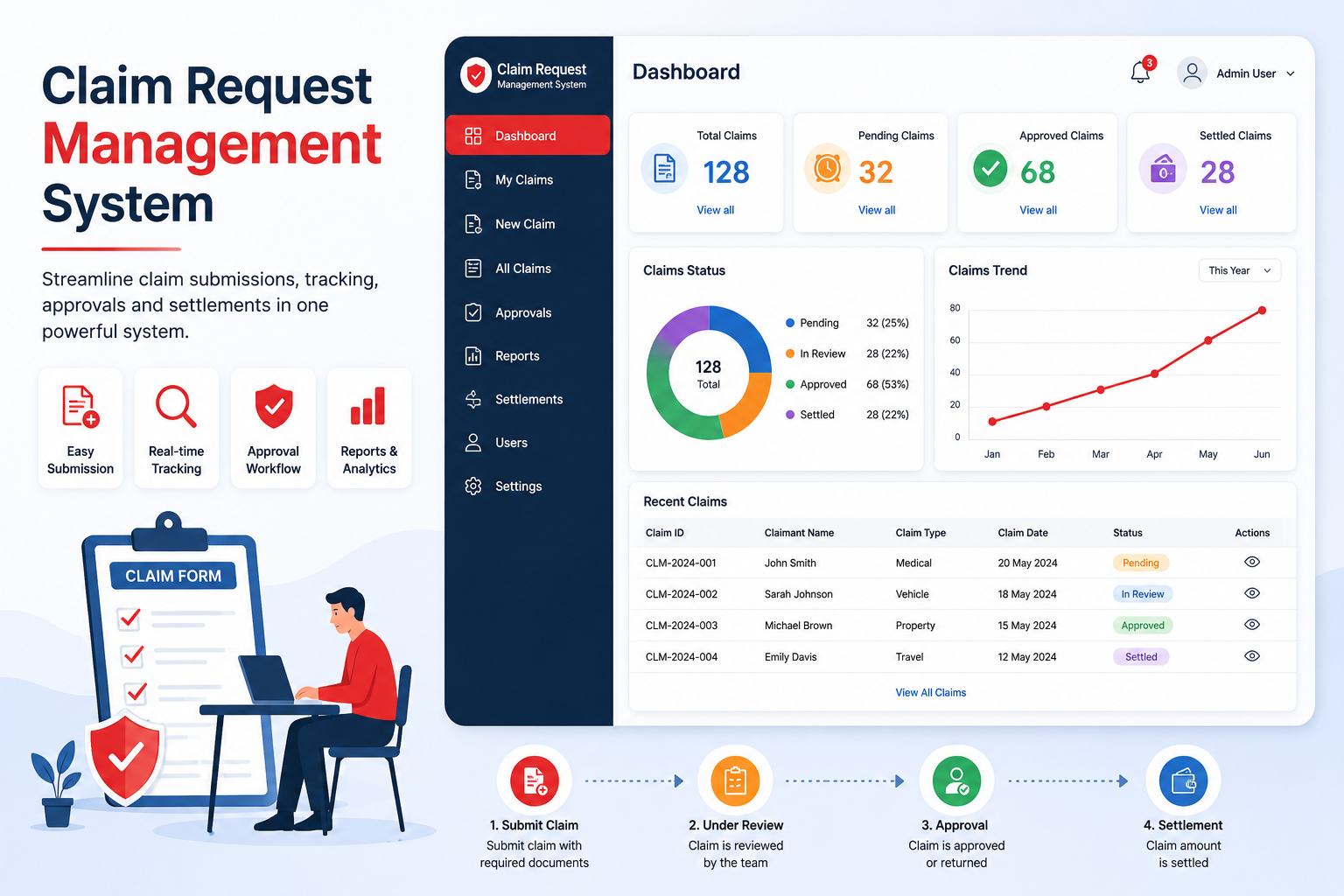The width and height of the screenshot is (1344, 896).
Task: Click the Reports chart icon in sidebar
Action: pyautogui.click(x=473, y=356)
